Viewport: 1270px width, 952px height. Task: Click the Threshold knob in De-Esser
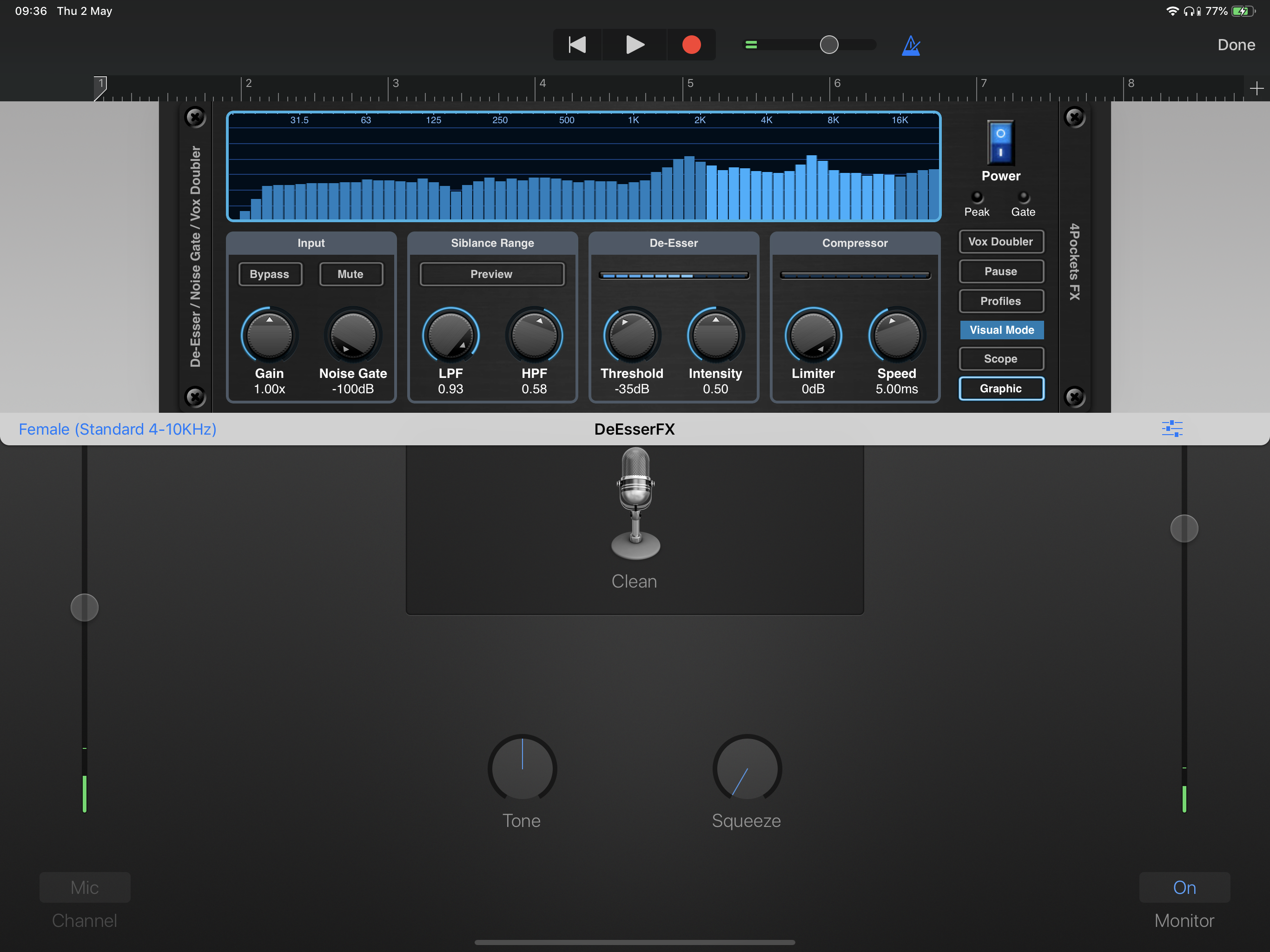(632, 336)
